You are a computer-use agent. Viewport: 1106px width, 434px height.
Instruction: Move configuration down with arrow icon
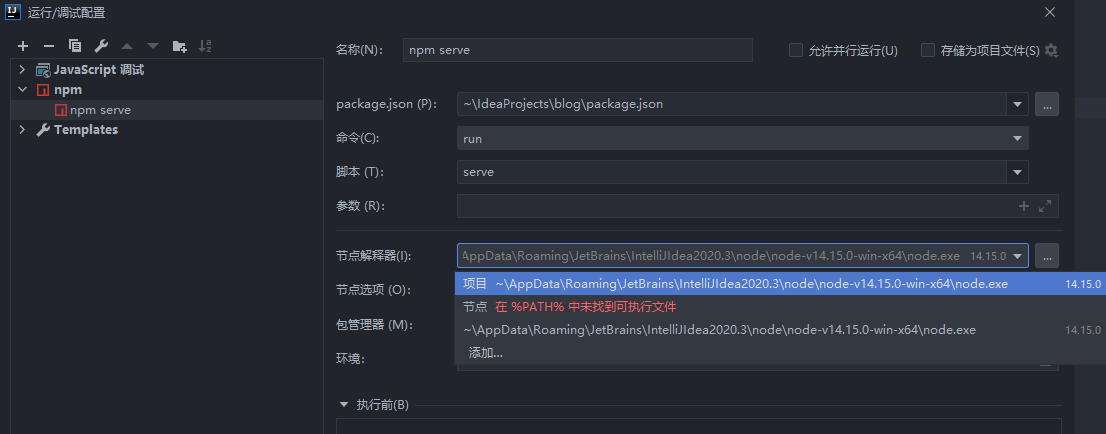point(152,46)
